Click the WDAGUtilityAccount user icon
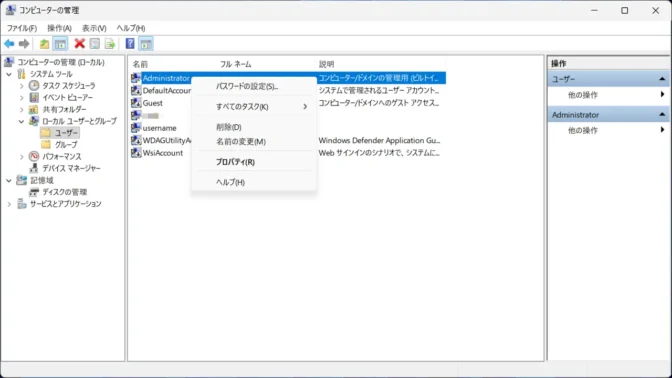 [136, 140]
